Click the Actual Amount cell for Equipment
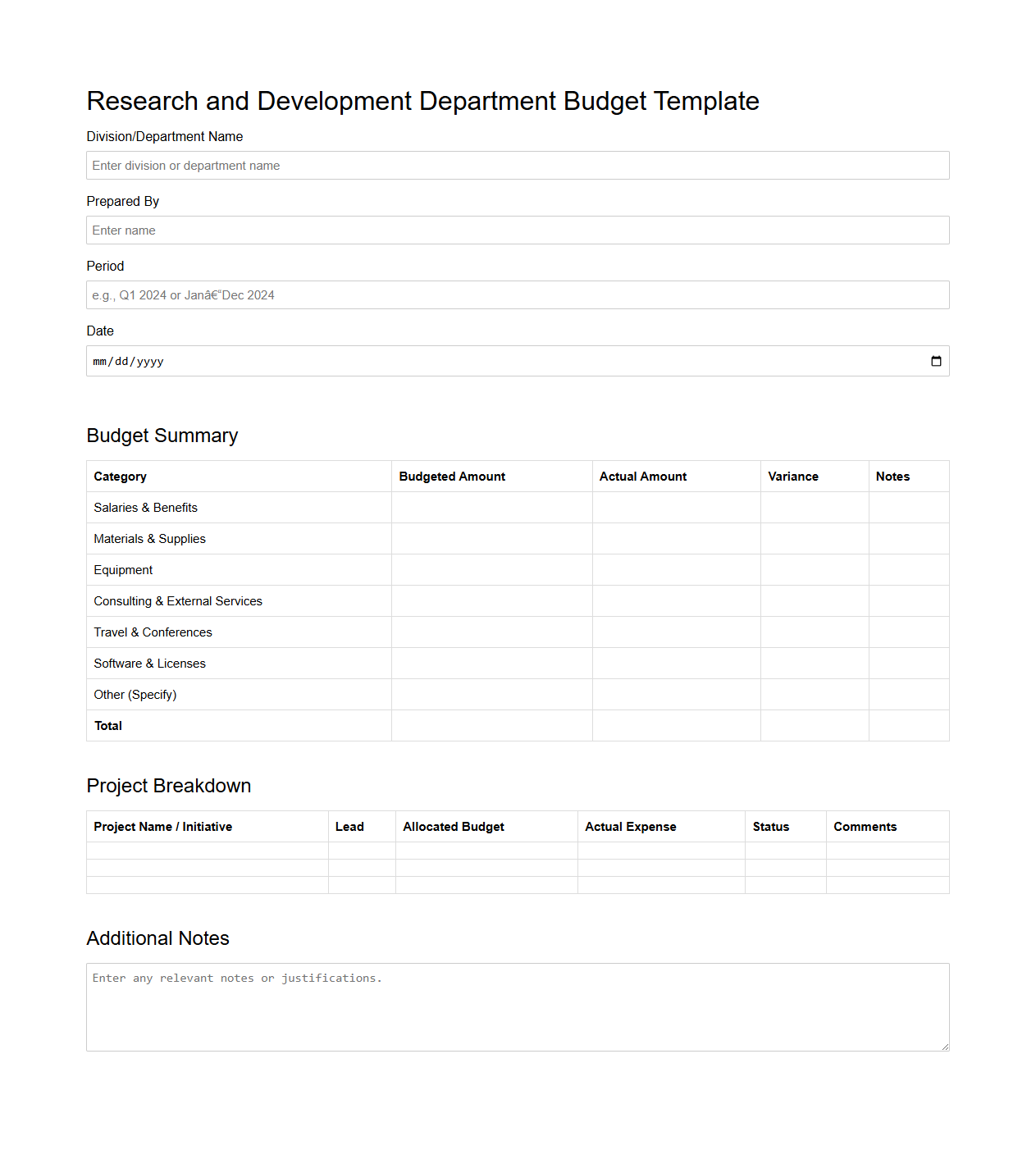Viewport: 1036px width, 1168px height. coord(676,569)
